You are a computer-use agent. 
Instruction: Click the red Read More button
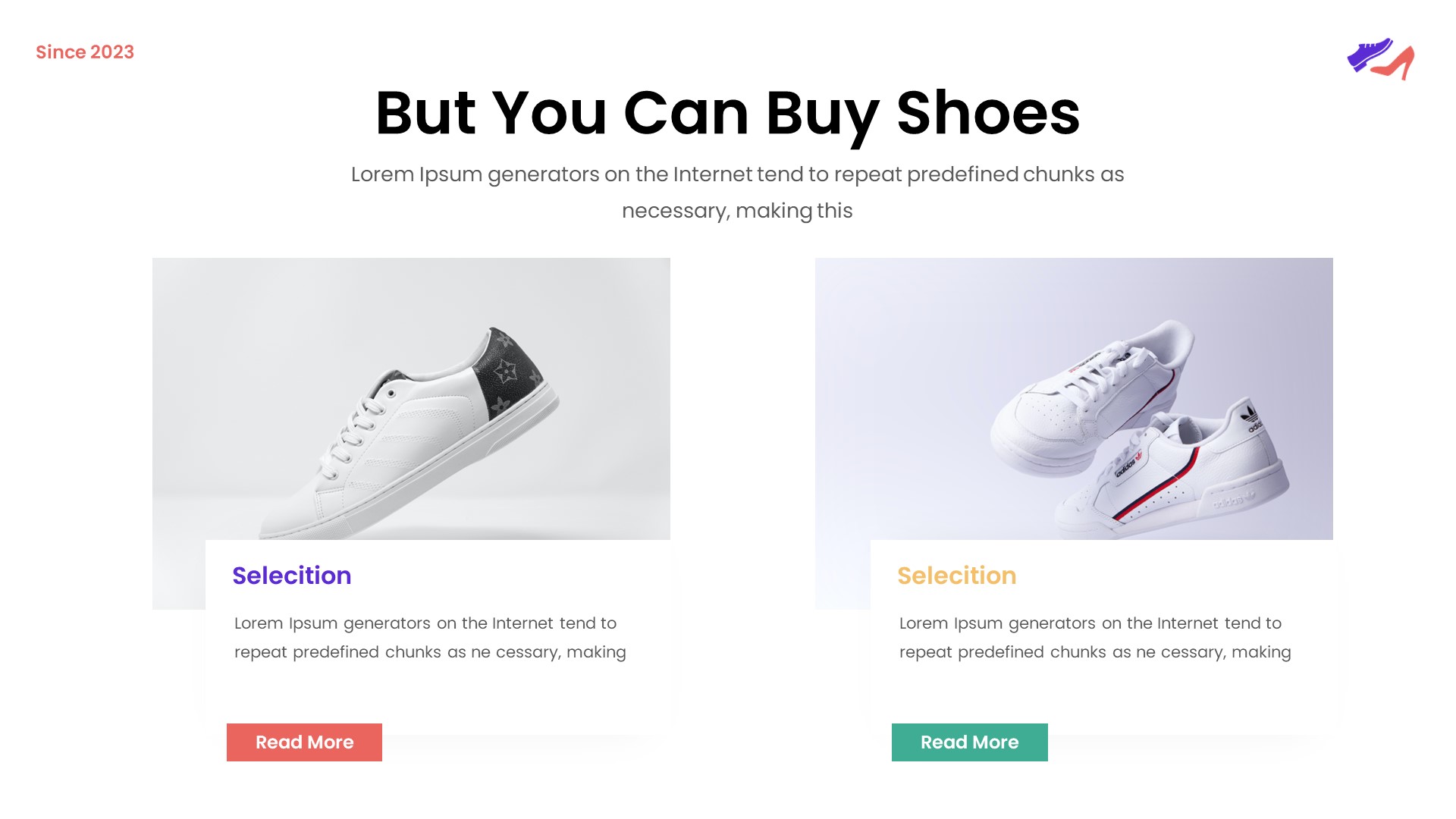303,742
